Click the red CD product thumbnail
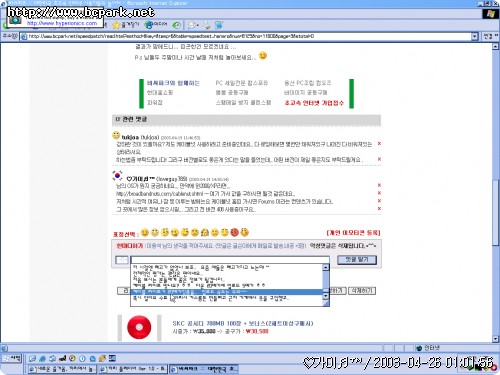Screen dimensions: 500x375 click(x=139, y=327)
